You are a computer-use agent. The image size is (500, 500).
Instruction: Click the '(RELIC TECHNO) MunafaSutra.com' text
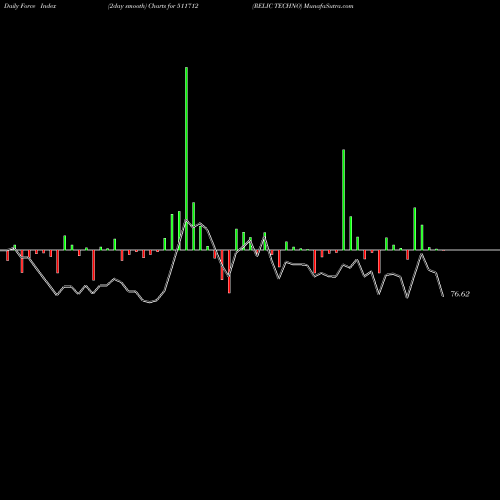pos(303,6)
